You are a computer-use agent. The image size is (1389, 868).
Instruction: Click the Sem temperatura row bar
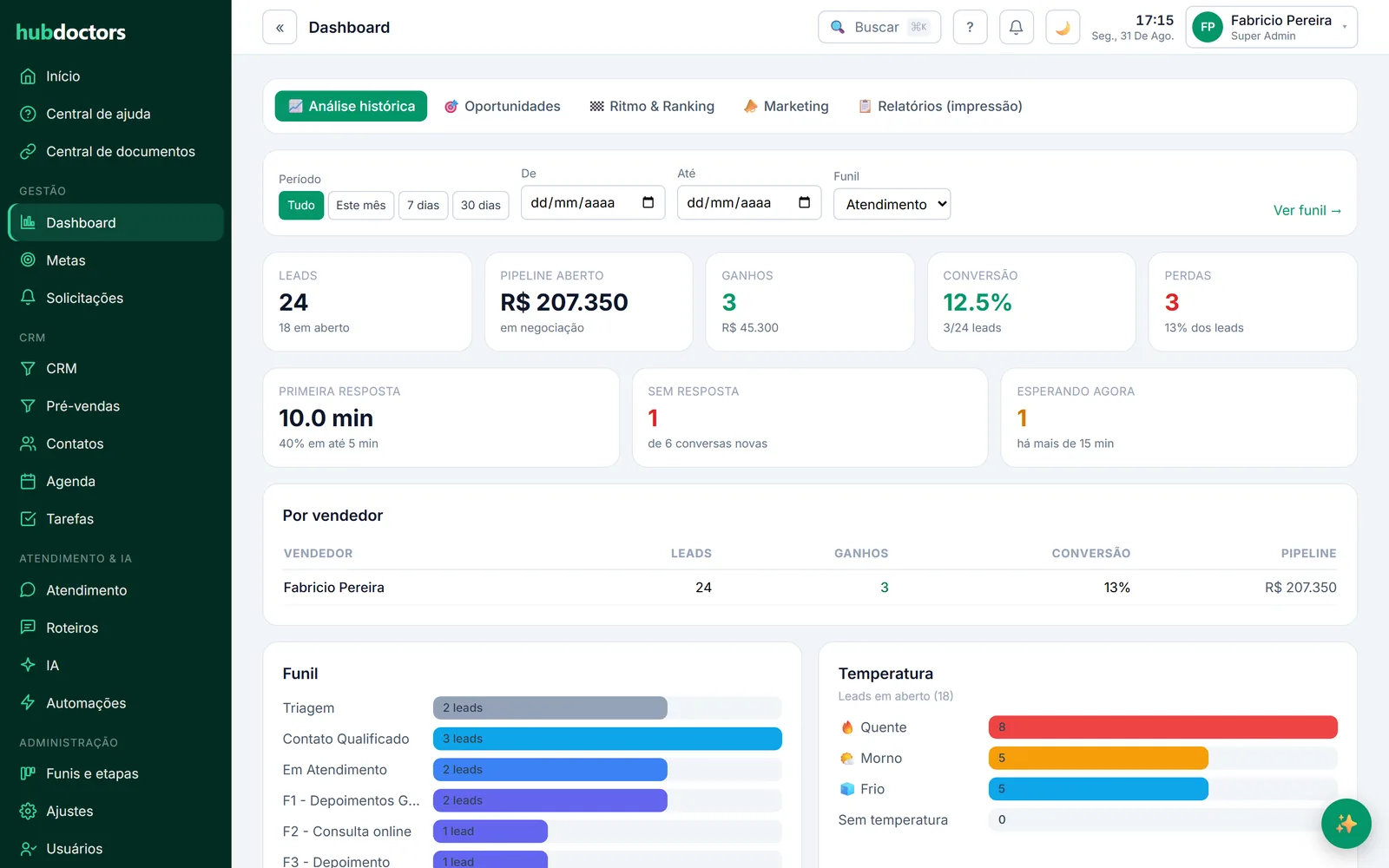(1163, 819)
